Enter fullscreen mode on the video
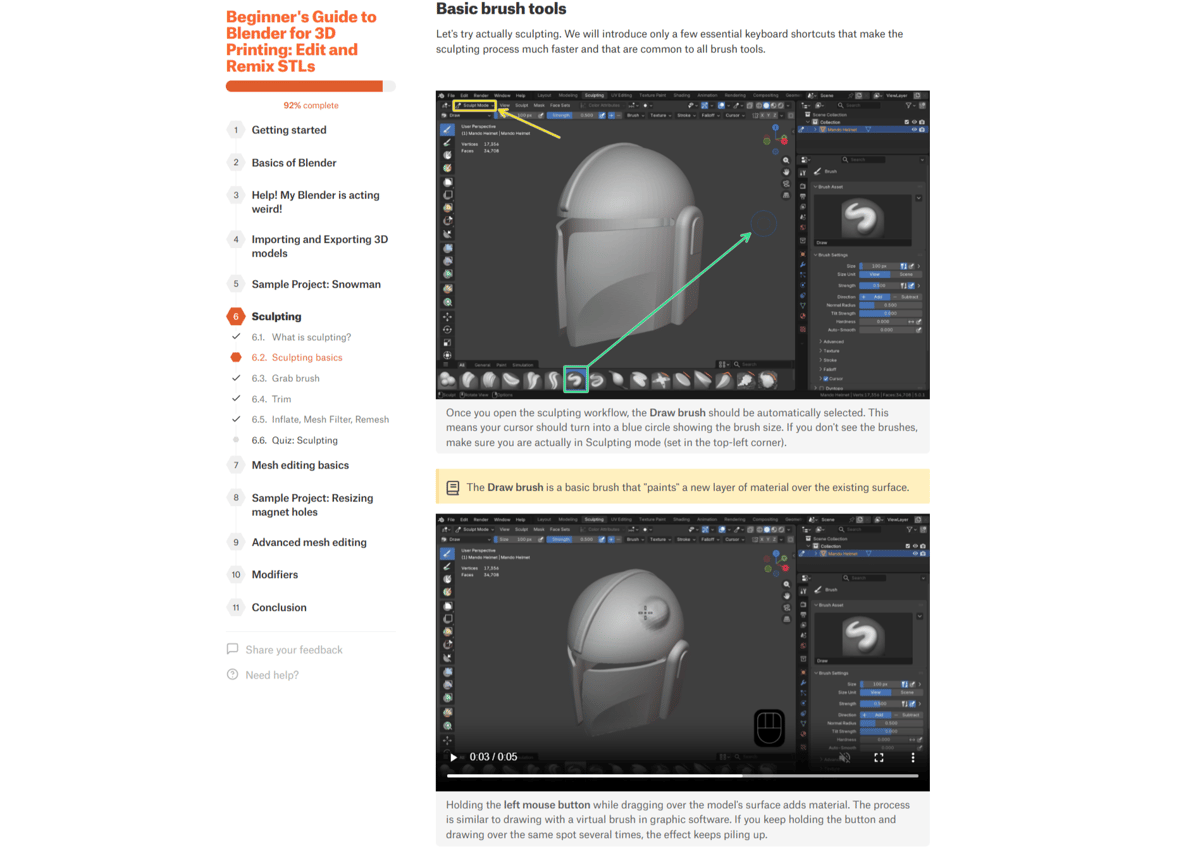Viewport: 1200px width, 857px height. click(879, 757)
